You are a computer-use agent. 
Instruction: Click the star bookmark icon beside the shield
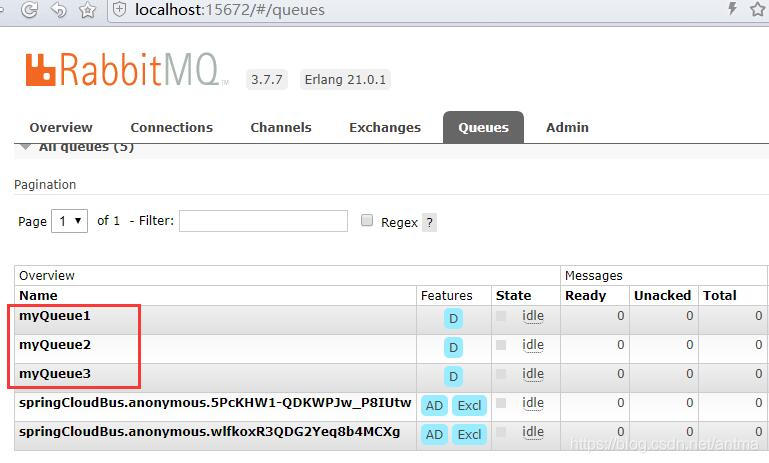88,10
